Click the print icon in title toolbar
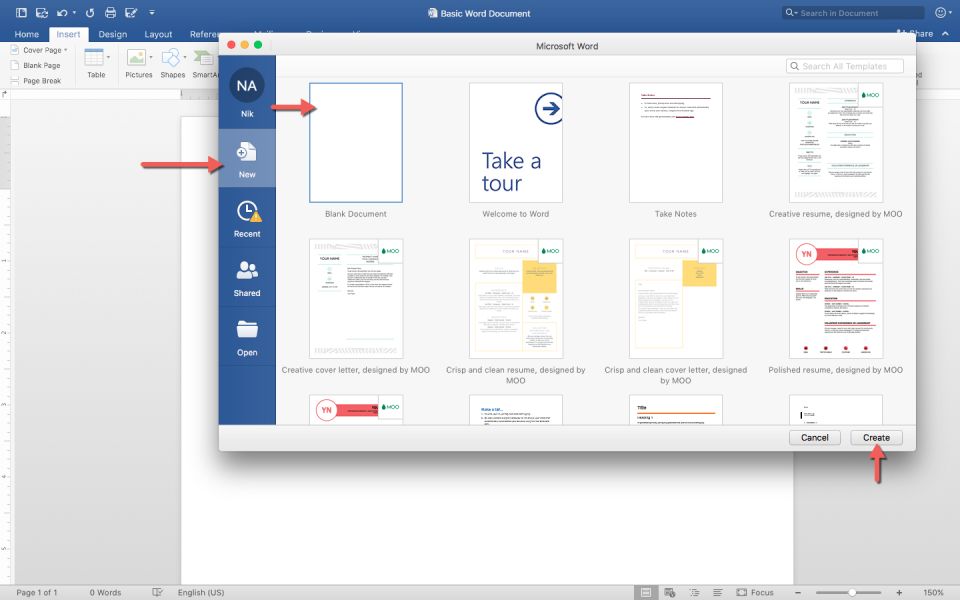The width and height of the screenshot is (960, 600). click(x=110, y=13)
